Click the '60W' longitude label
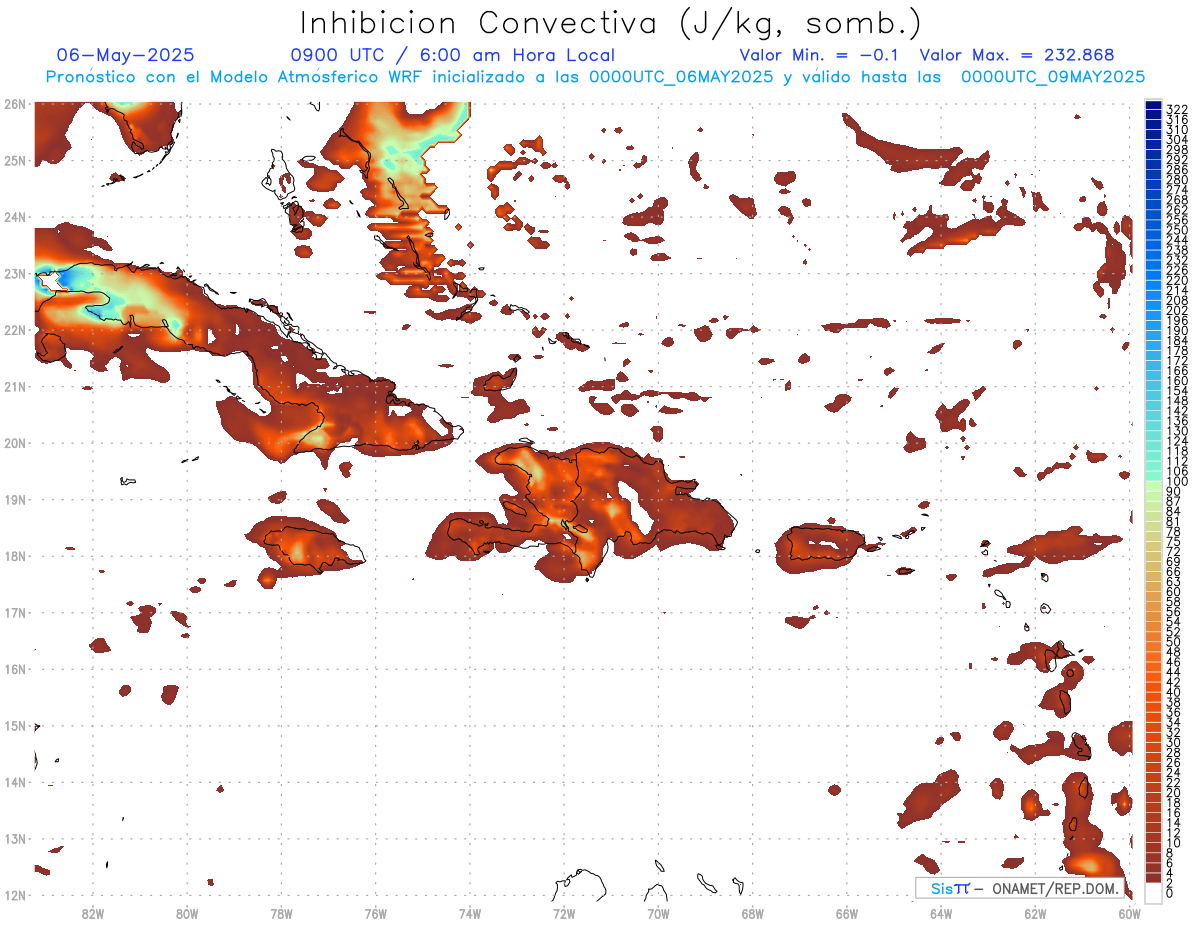Viewport: 1200px width, 927px height. tap(1130, 913)
